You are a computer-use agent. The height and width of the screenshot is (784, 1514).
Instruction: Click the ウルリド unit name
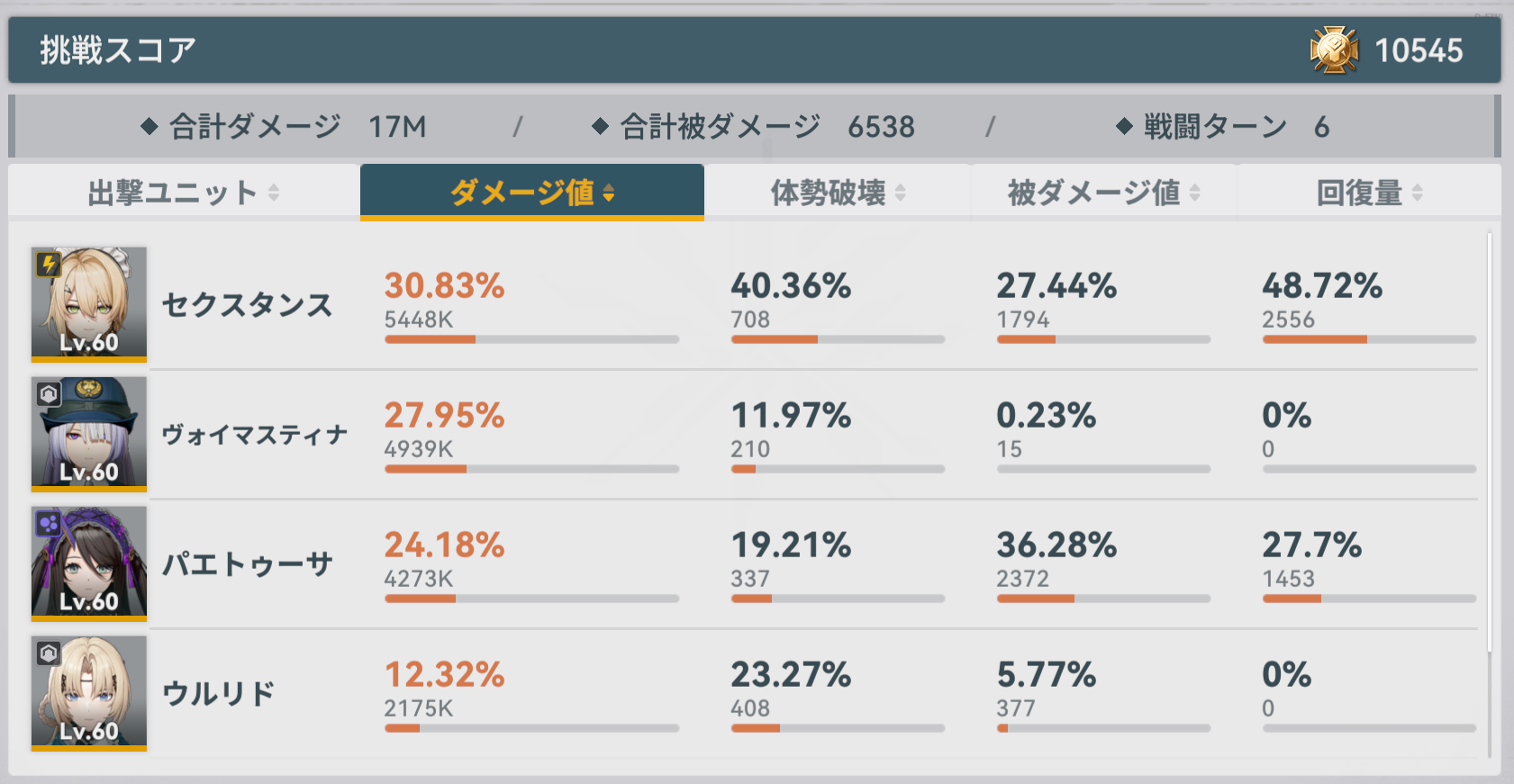click(x=219, y=694)
